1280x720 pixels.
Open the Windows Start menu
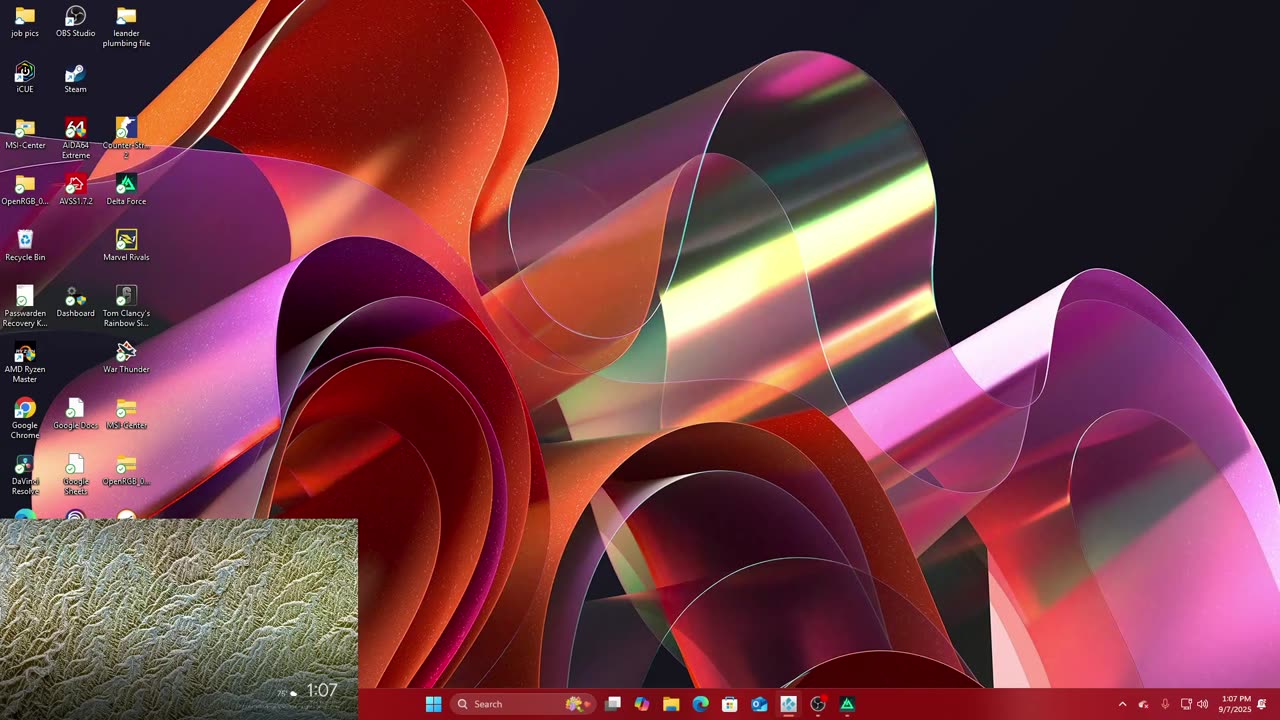point(433,704)
